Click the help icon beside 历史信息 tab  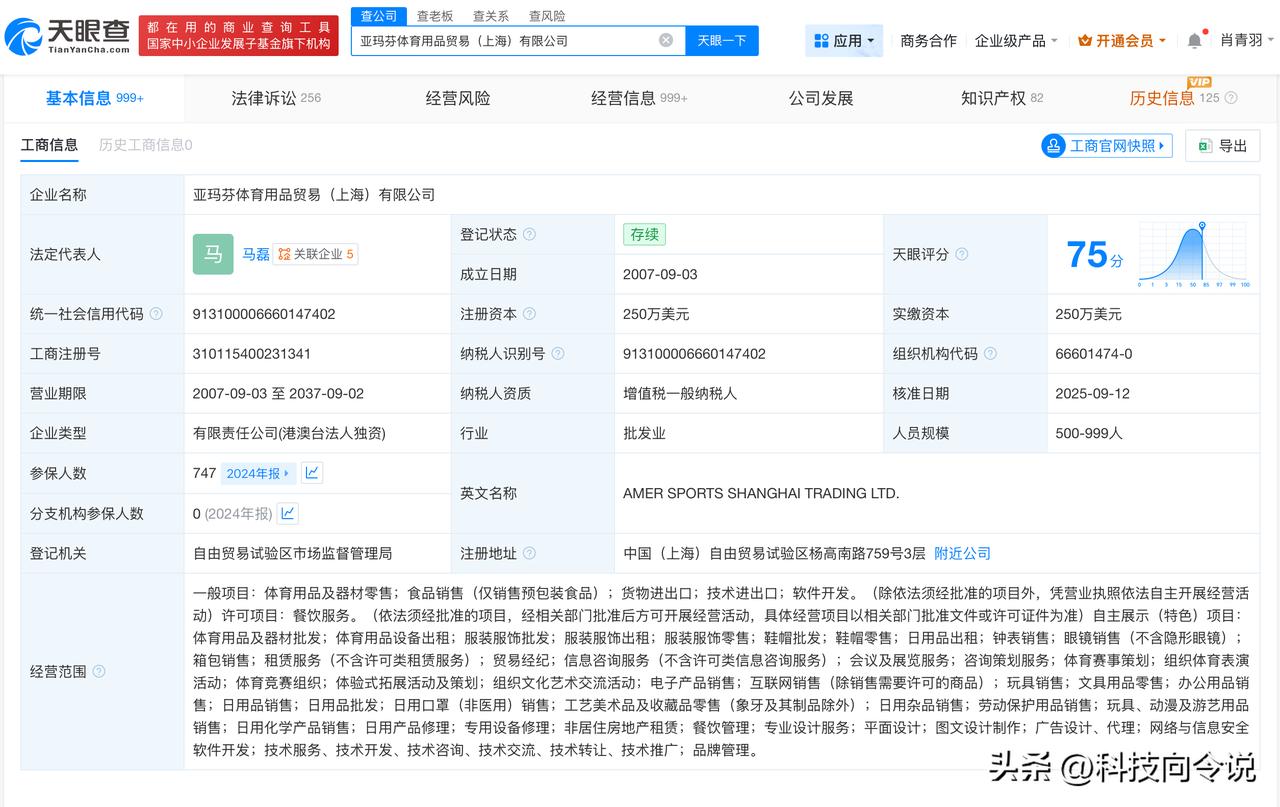coord(1231,98)
